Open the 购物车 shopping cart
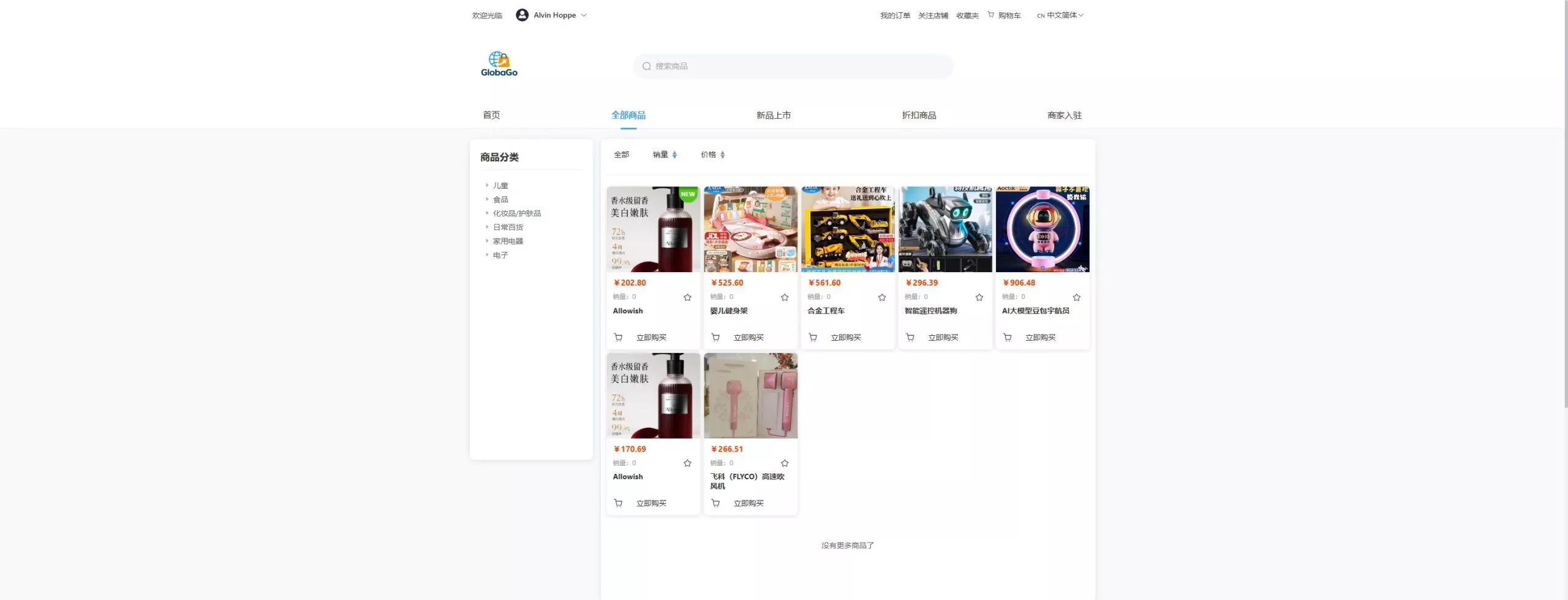 point(1009,16)
